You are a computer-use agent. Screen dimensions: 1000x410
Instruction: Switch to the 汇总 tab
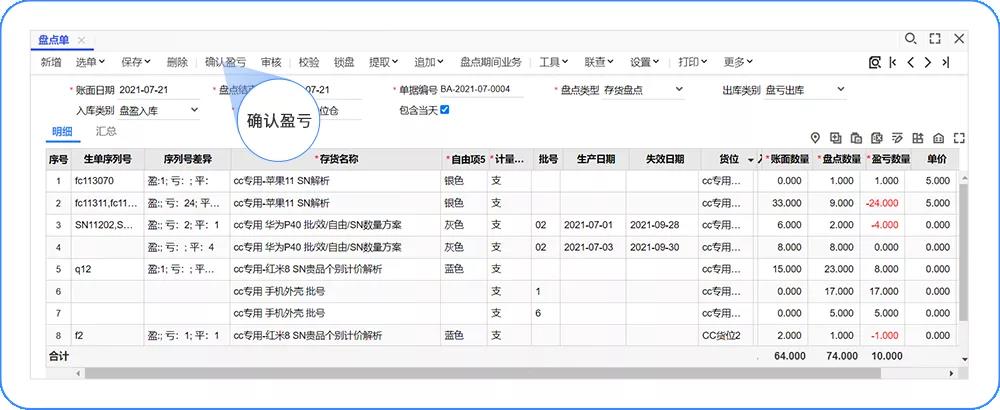click(106, 131)
